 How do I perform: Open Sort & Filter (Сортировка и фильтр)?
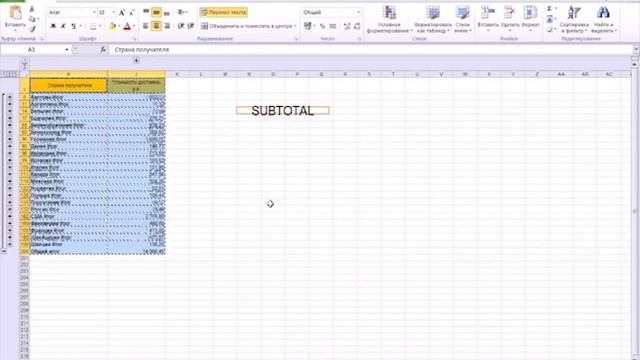click(574, 19)
